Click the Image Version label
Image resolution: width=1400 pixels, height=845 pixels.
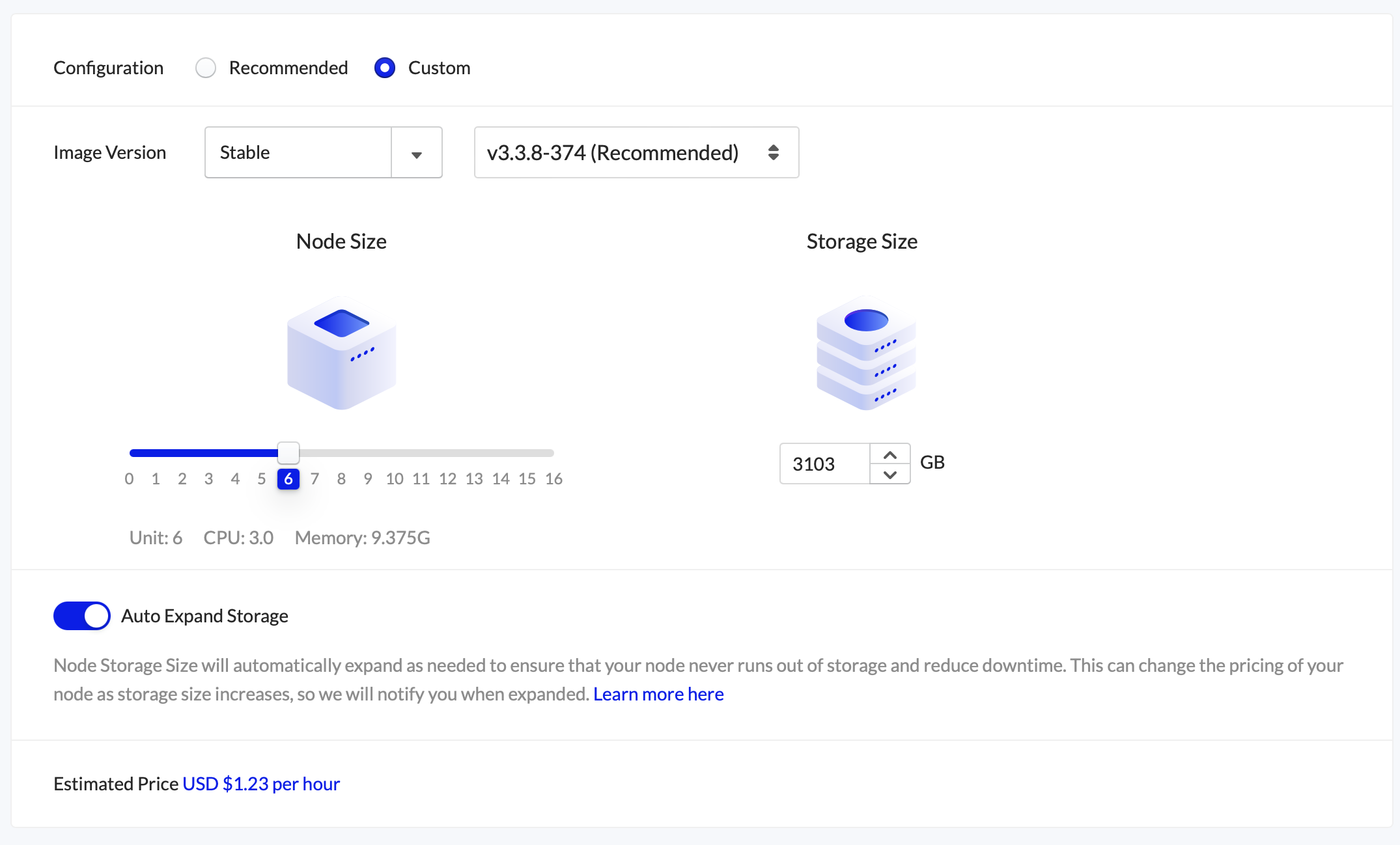[109, 152]
